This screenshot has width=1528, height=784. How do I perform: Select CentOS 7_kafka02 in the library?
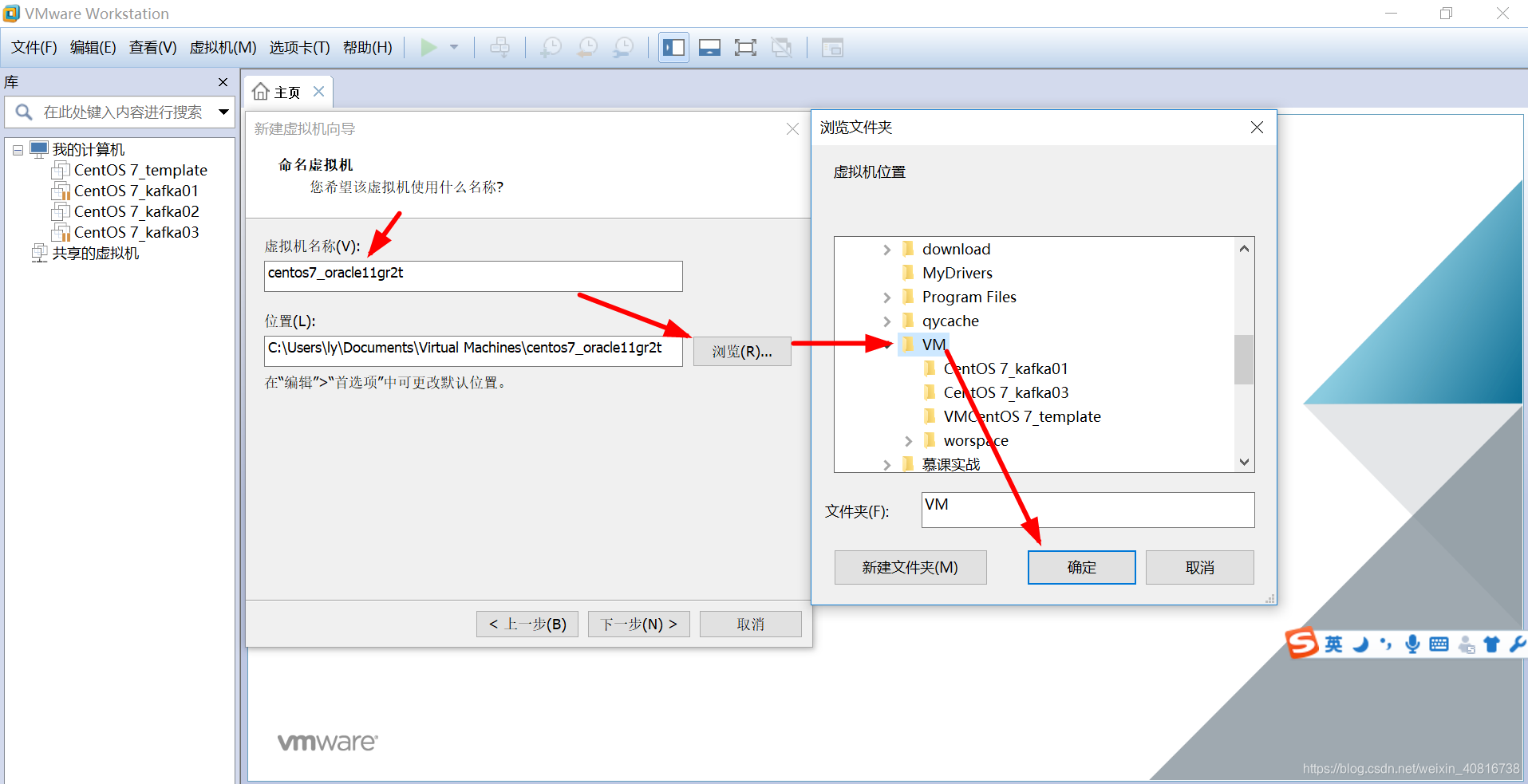point(136,211)
